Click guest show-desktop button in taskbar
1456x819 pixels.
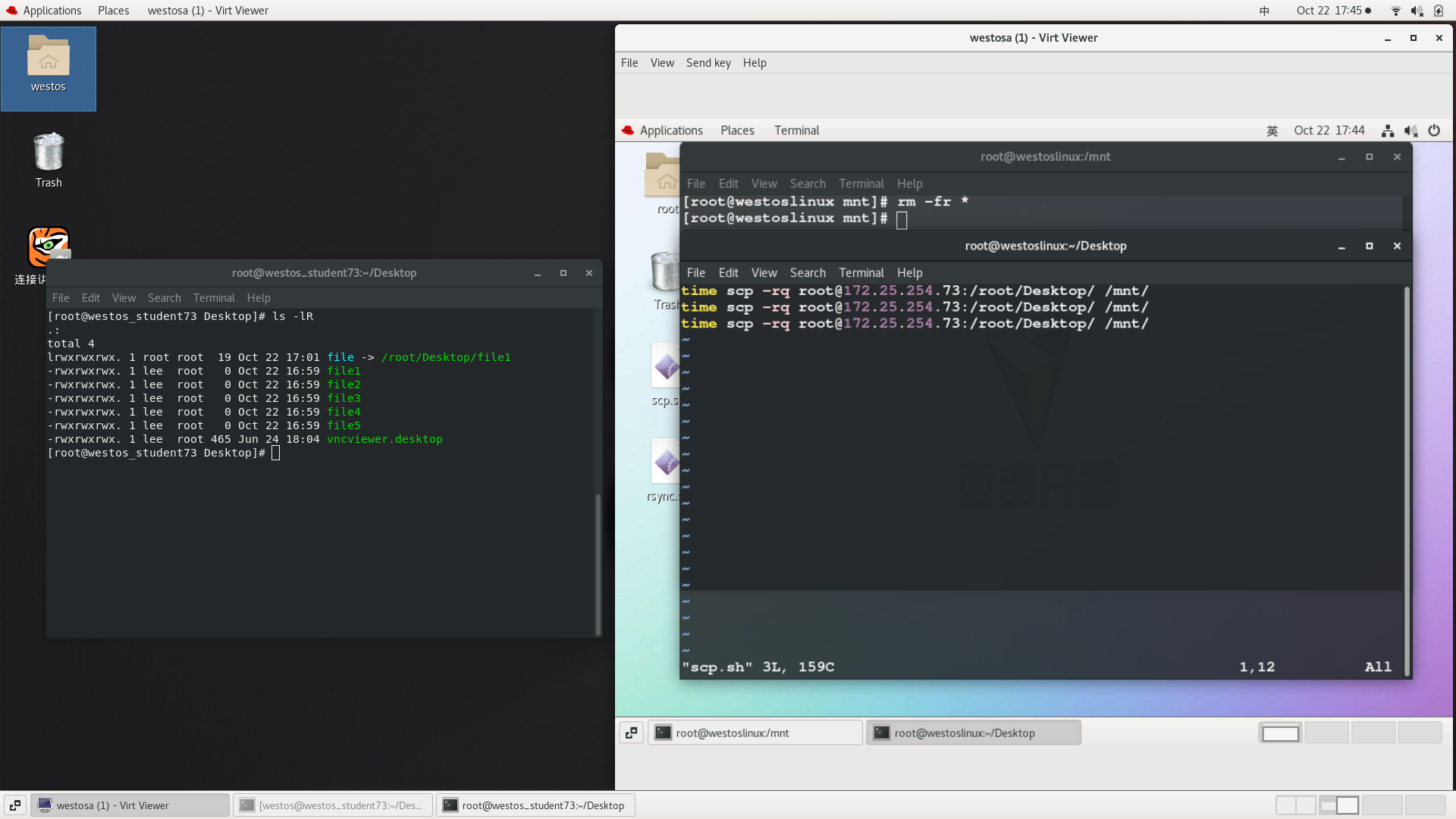pos(631,733)
